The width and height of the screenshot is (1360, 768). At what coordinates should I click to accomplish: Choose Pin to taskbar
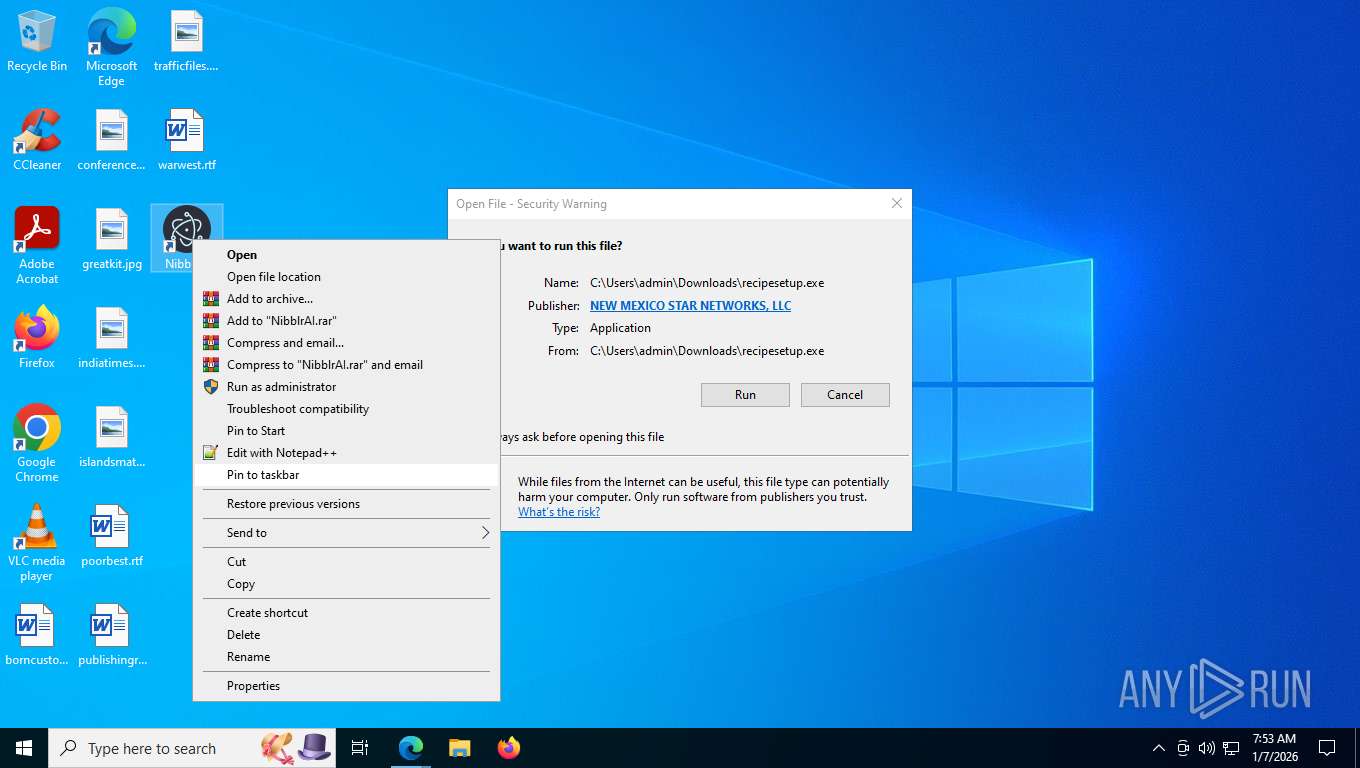pyautogui.click(x=346, y=475)
